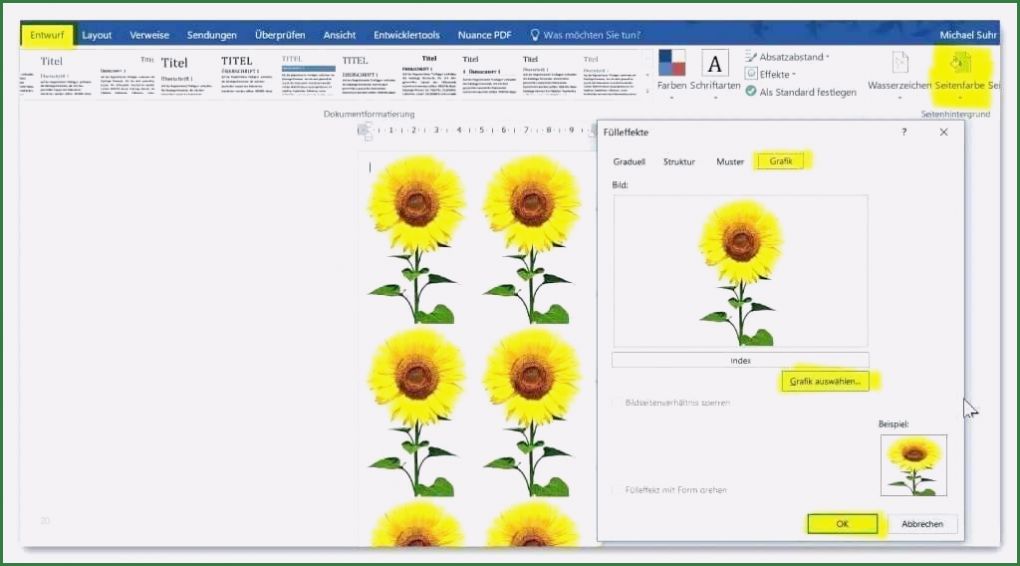This screenshot has width=1020, height=566.
Task: Click the help question mark in Fülleffekte dialog
Action: point(904,132)
